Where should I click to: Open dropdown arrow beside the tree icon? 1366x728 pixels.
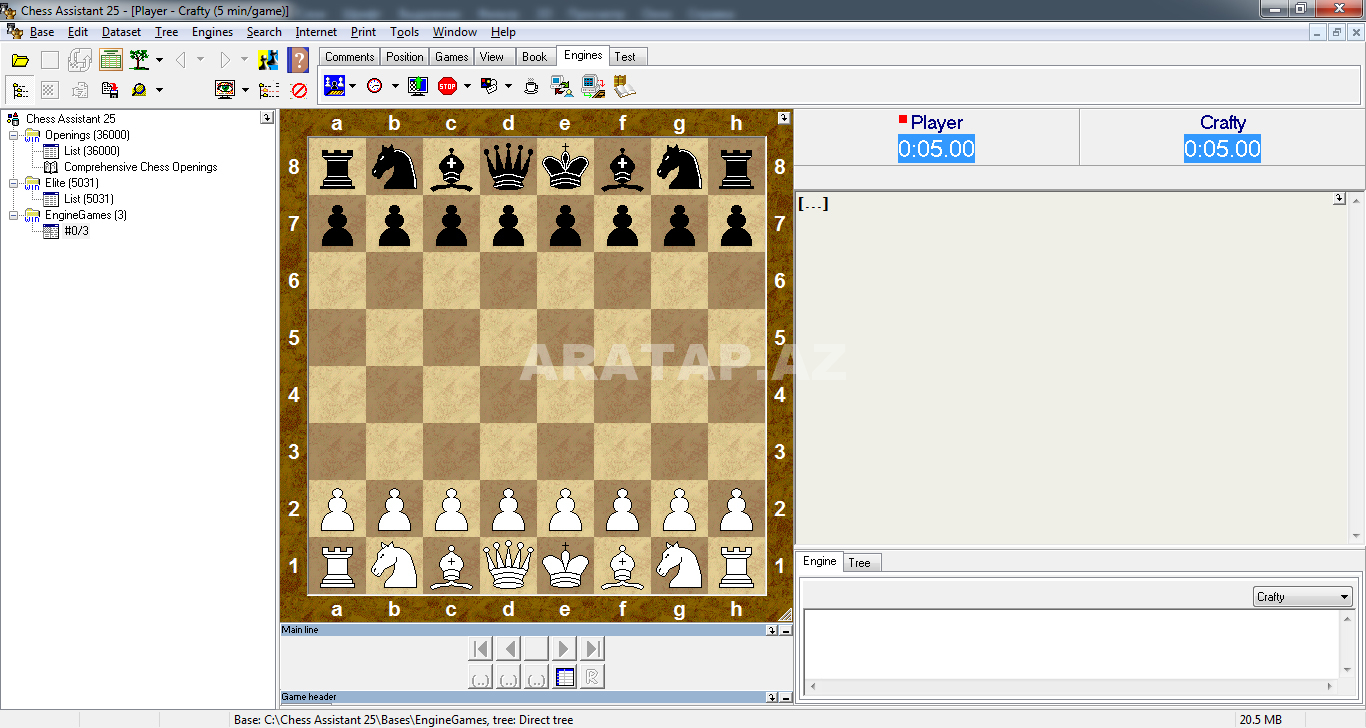159,60
